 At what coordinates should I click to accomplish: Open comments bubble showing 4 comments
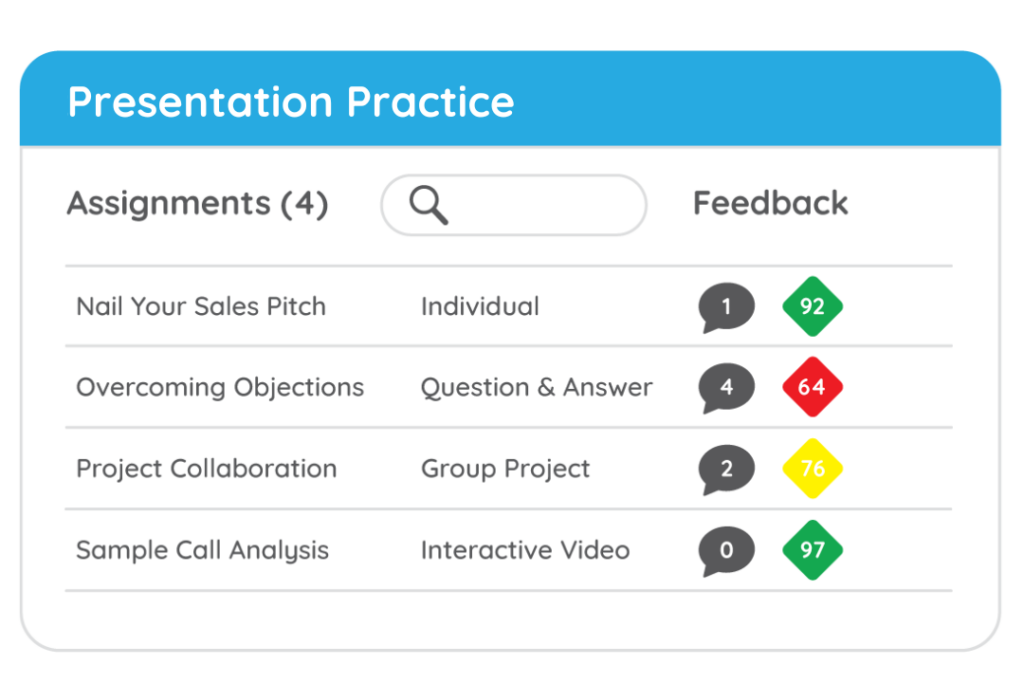point(726,387)
